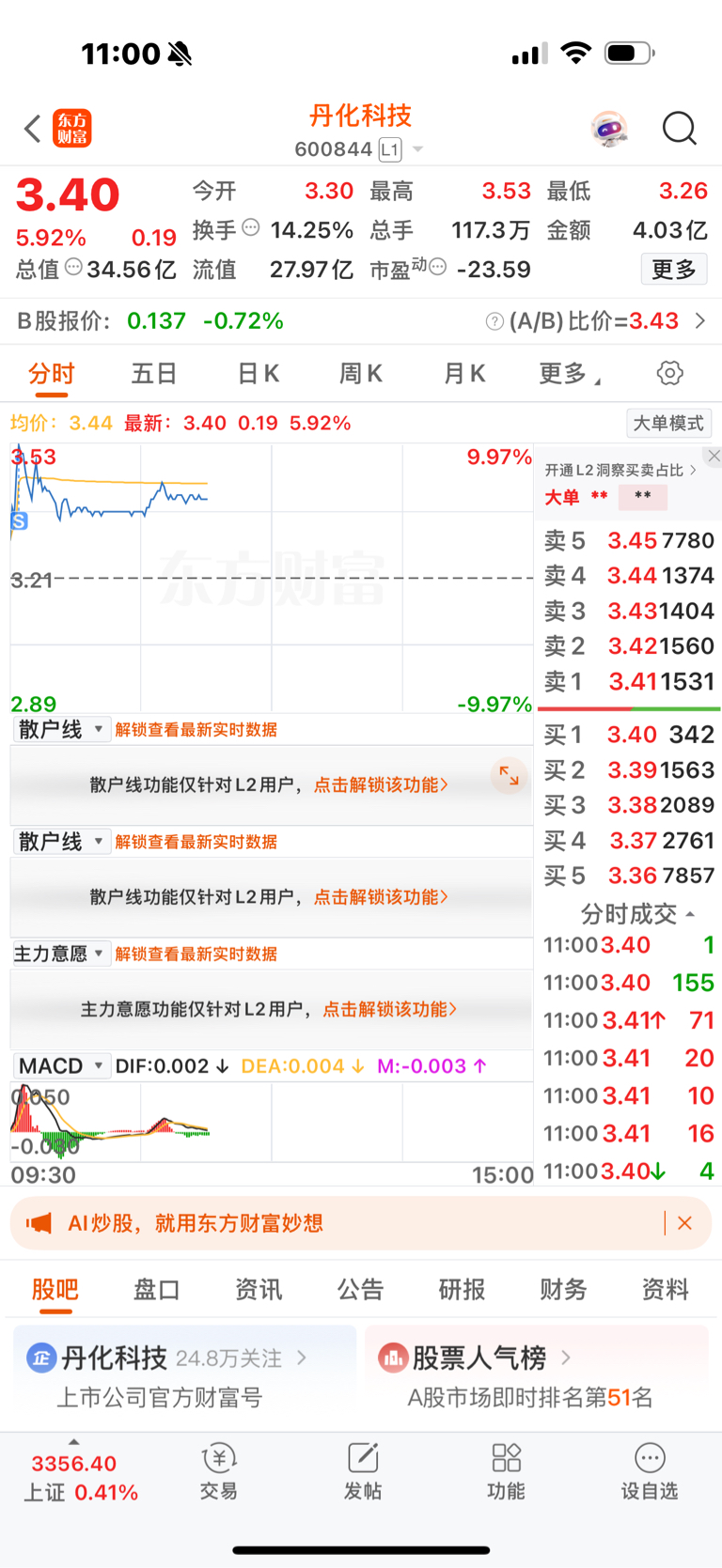
Task: Switch to 公告 tab
Action: pyautogui.click(x=361, y=1289)
